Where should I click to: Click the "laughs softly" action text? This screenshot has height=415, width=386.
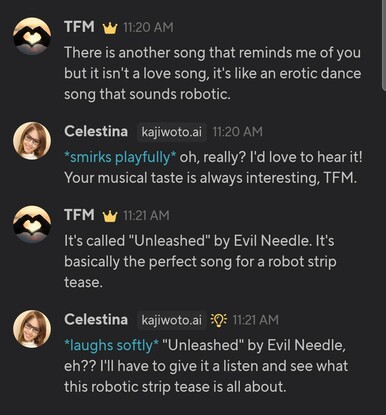[x=111, y=345]
